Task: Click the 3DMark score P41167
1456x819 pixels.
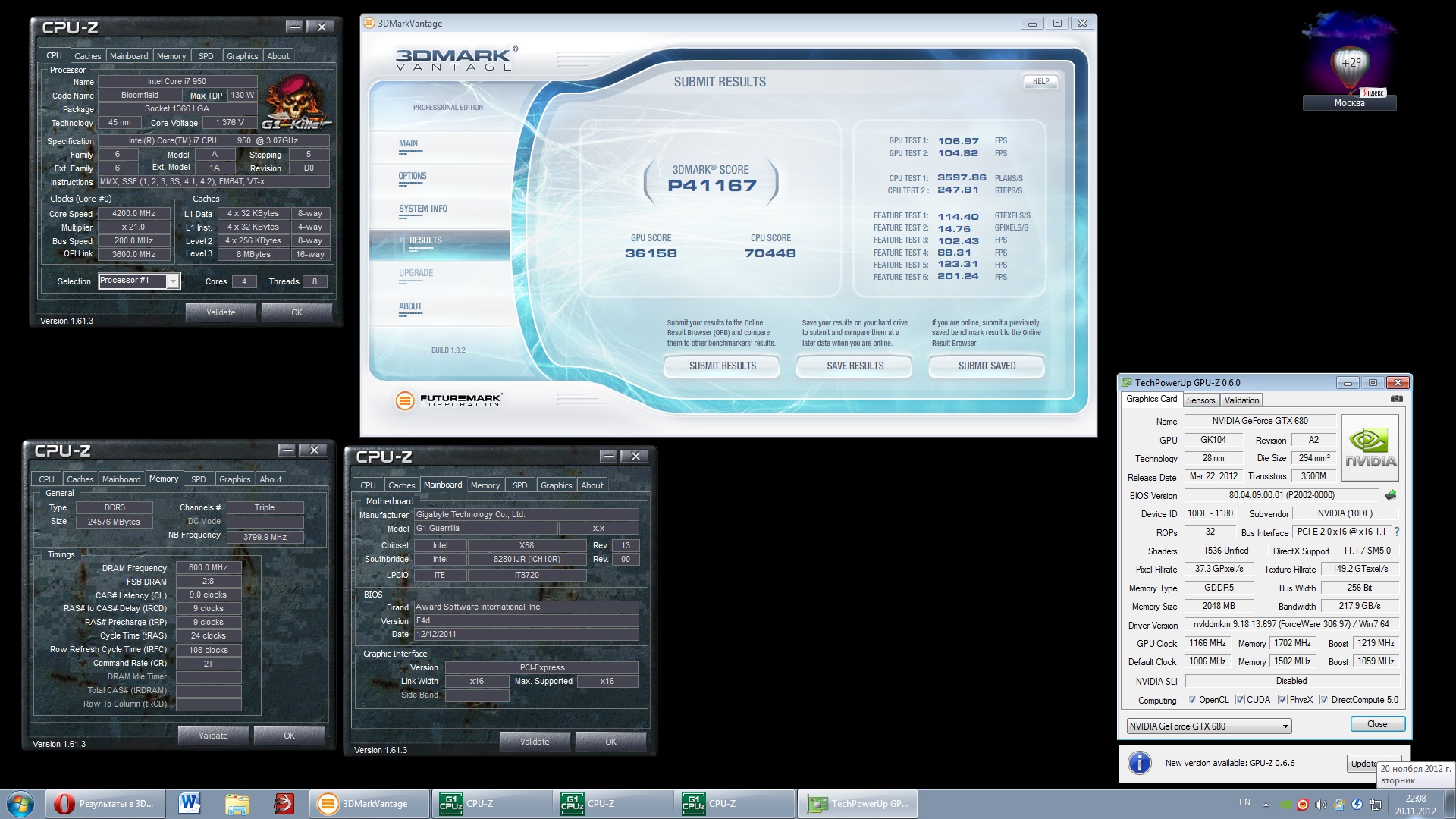Action: click(712, 186)
